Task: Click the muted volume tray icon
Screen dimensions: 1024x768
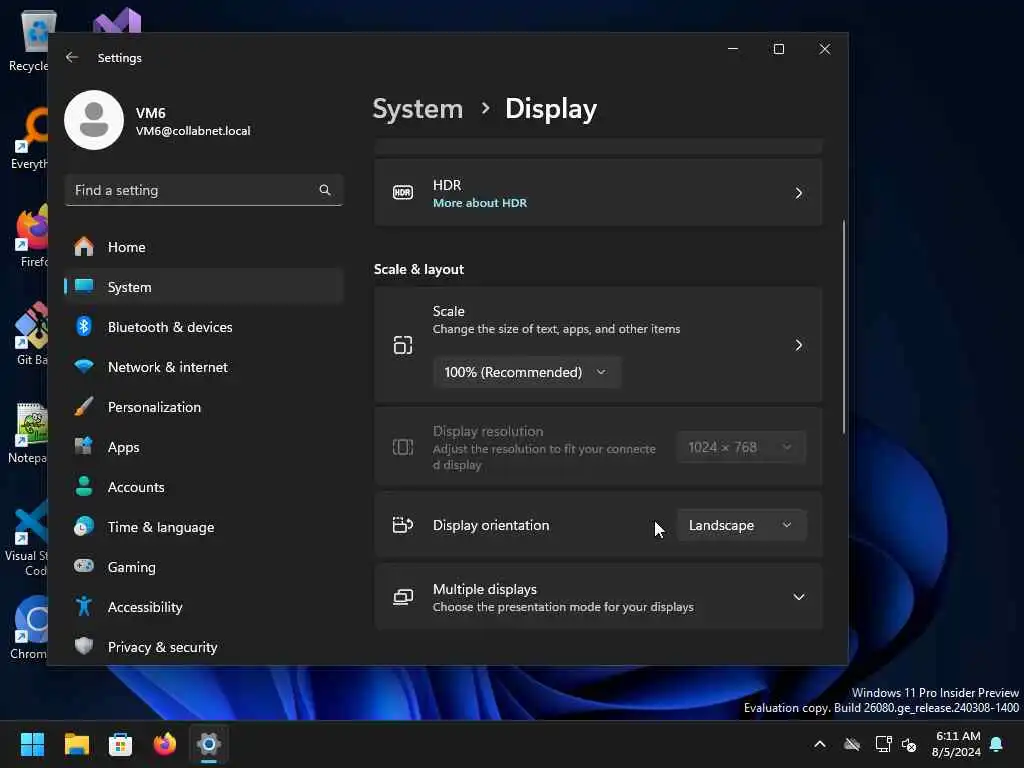Action: coord(909,744)
